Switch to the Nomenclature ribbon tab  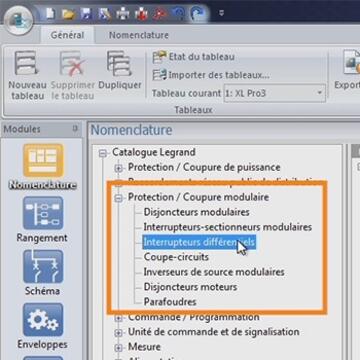click(139, 35)
